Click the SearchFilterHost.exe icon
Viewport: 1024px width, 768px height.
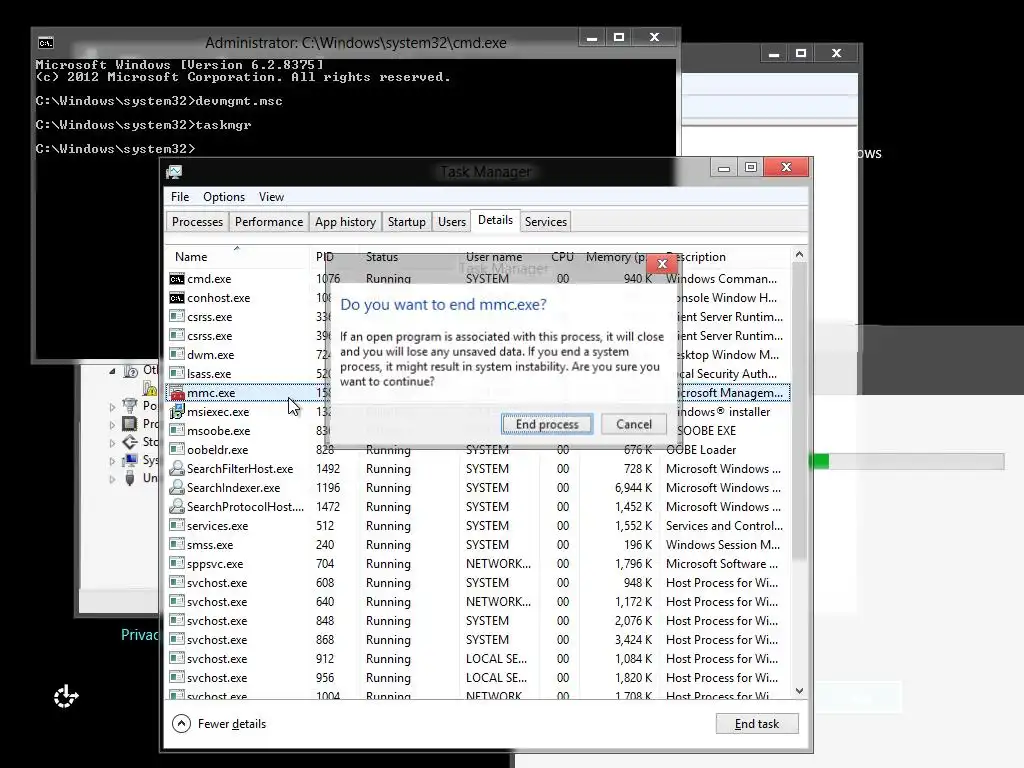pyautogui.click(x=176, y=469)
